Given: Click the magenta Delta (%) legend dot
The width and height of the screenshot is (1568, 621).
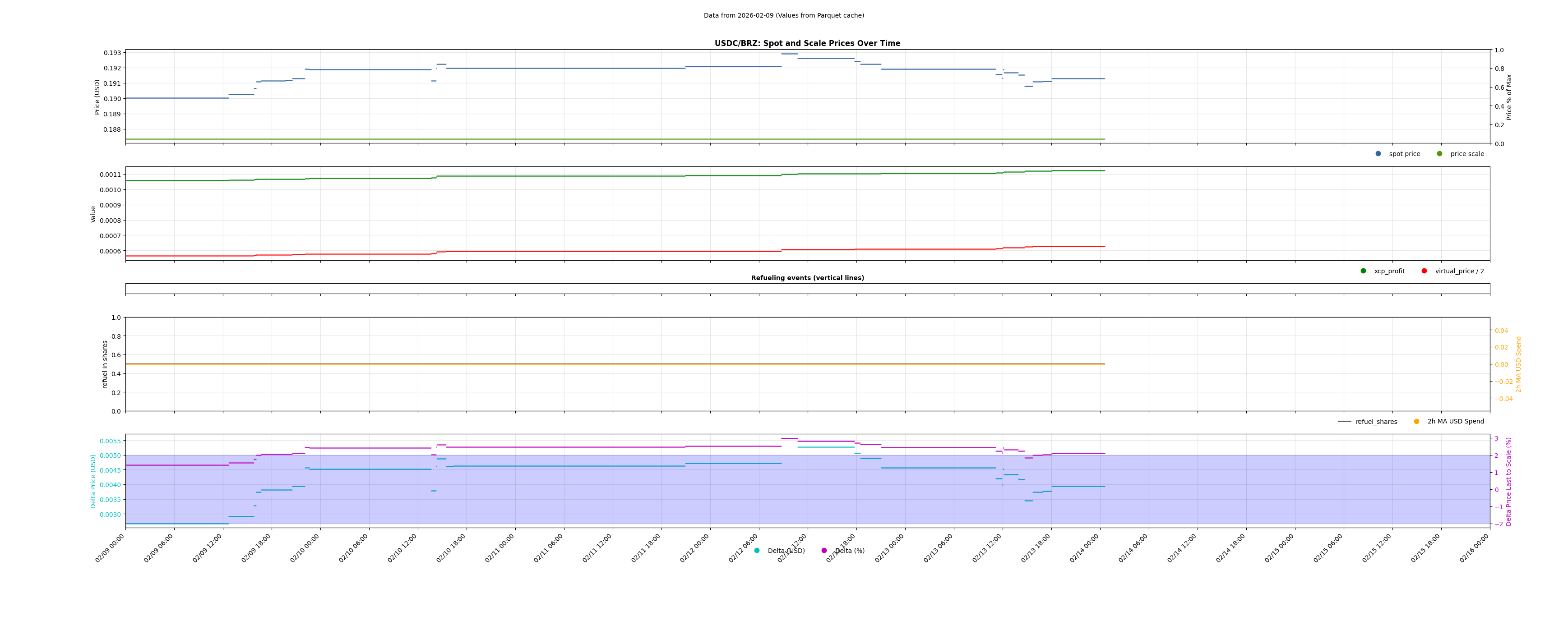Looking at the screenshot, I should 824,551.
